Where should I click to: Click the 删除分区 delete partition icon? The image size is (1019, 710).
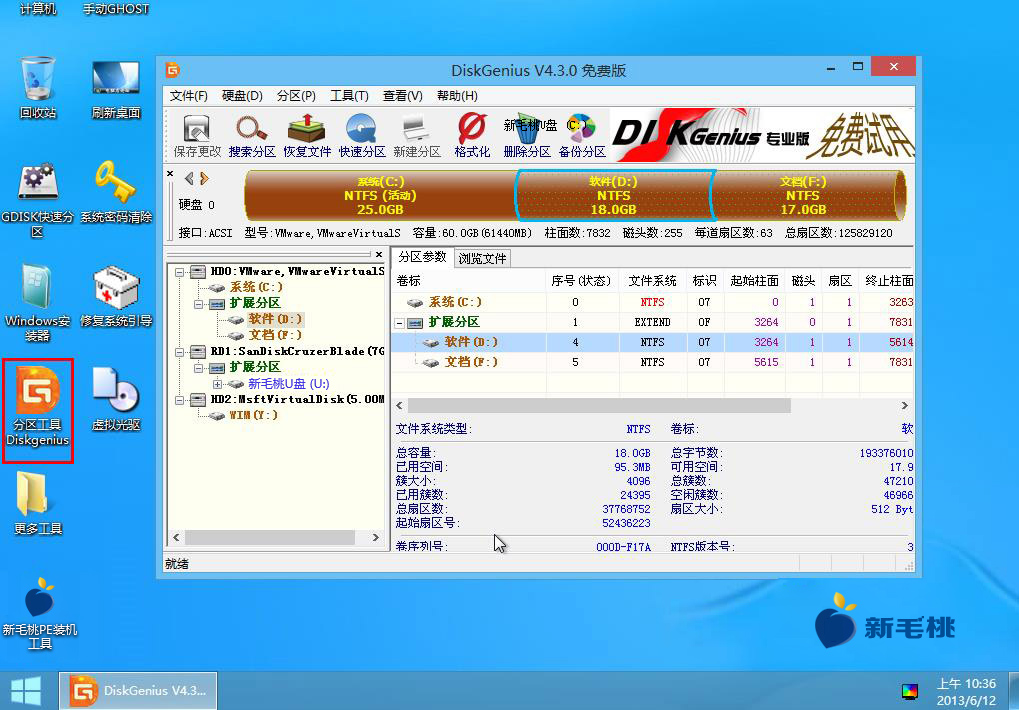pyautogui.click(x=526, y=136)
